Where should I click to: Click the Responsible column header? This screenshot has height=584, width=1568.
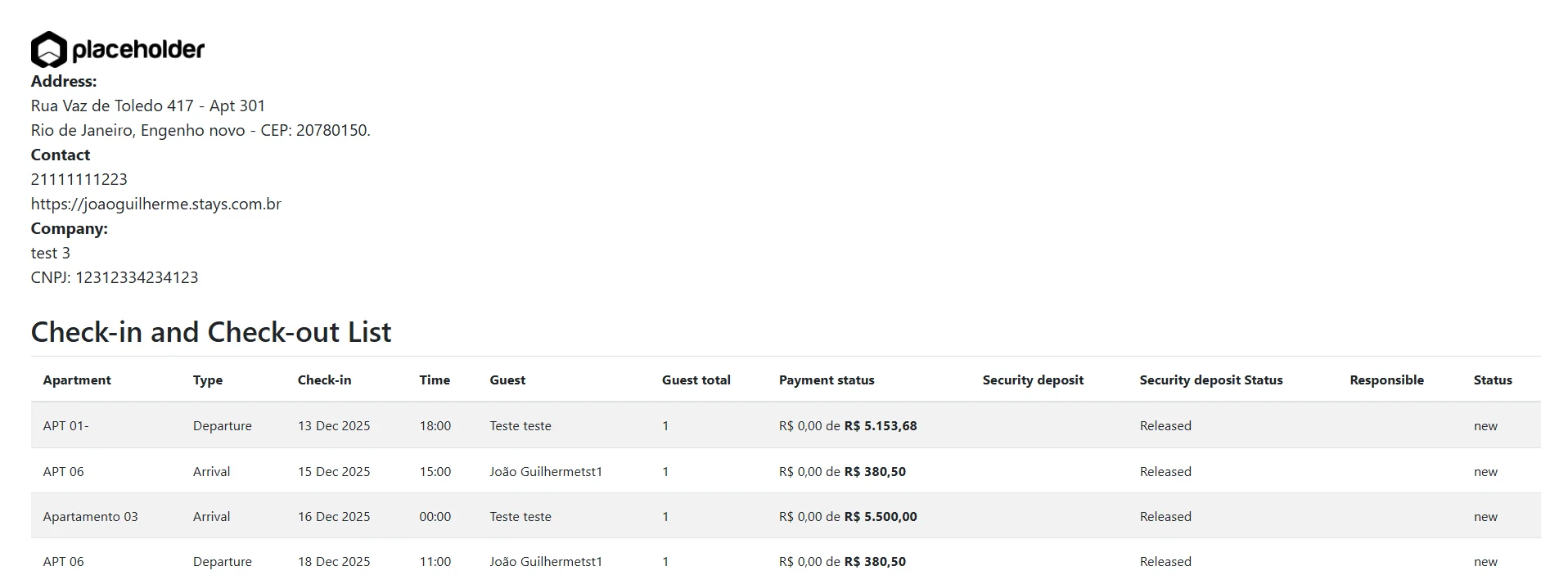pos(1386,380)
